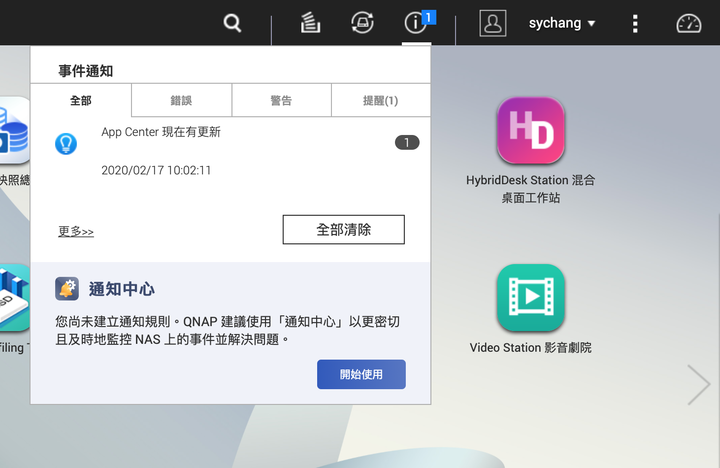
Task: Select the 警告 tab
Action: point(281,100)
